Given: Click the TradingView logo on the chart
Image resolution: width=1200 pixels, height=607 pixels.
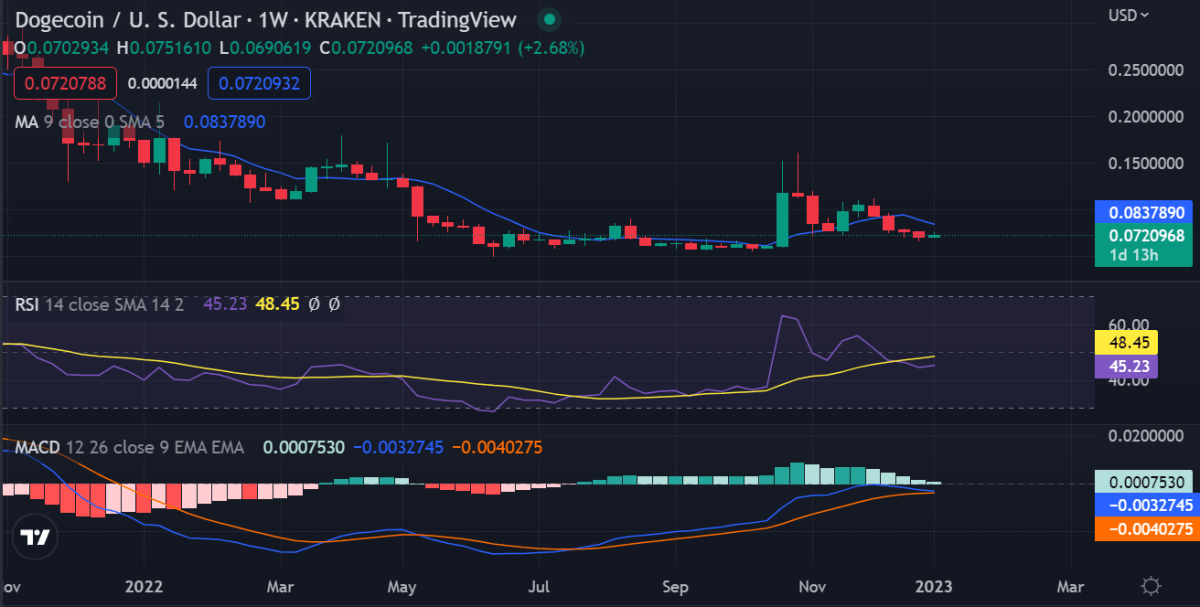Looking at the screenshot, I should [x=36, y=536].
